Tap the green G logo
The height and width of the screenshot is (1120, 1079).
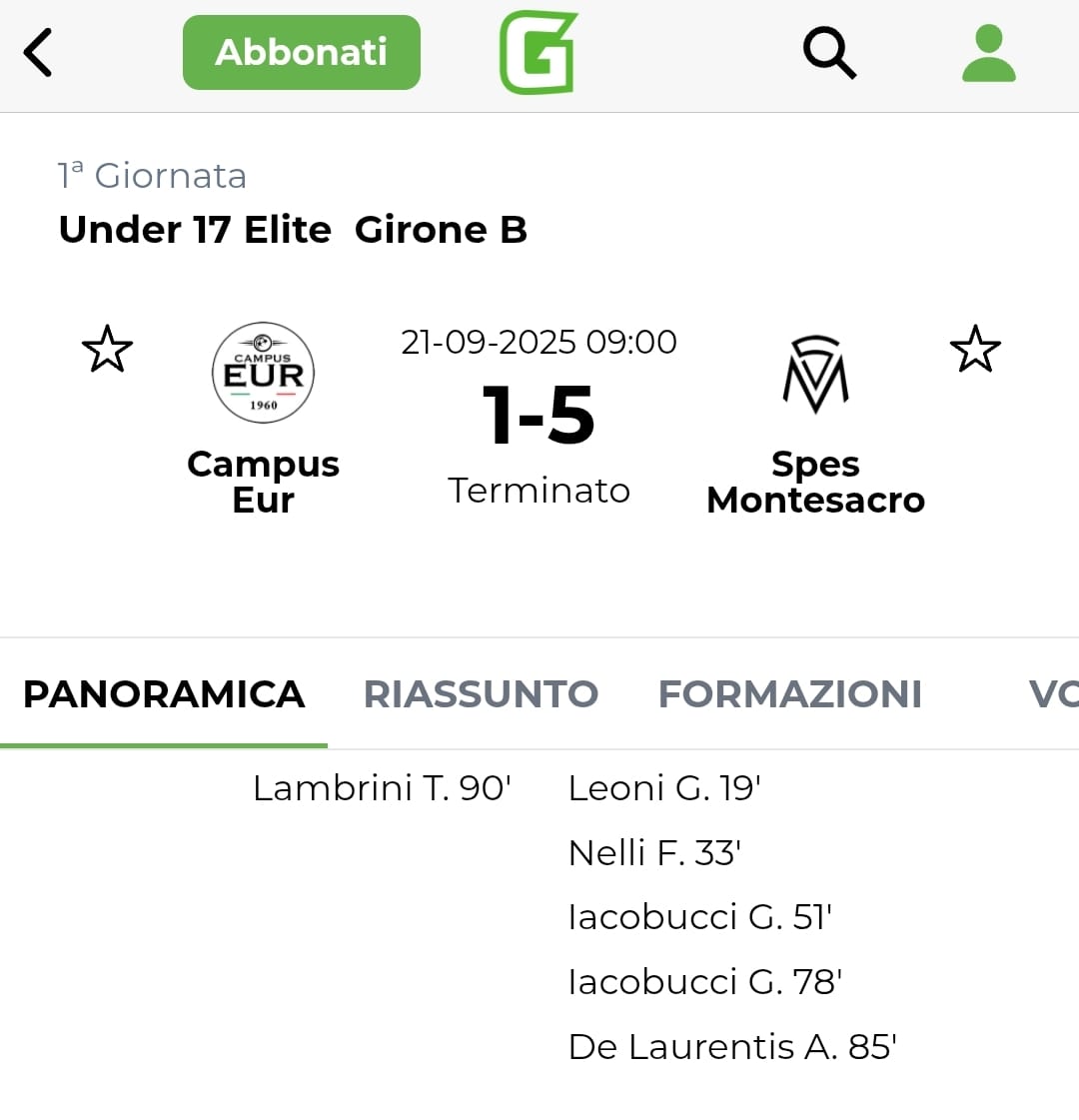point(539,52)
